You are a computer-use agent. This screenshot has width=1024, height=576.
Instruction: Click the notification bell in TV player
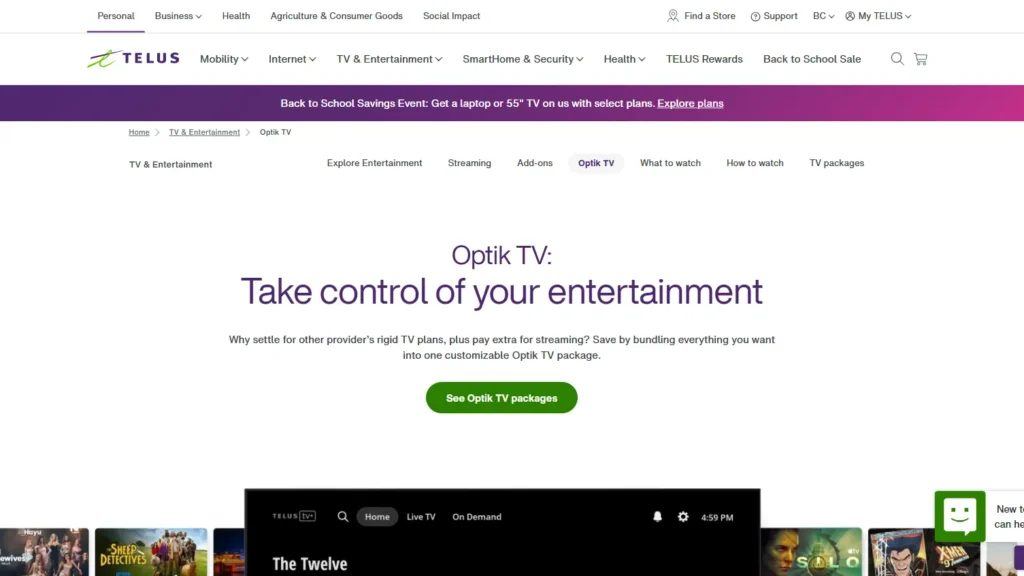click(658, 517)
